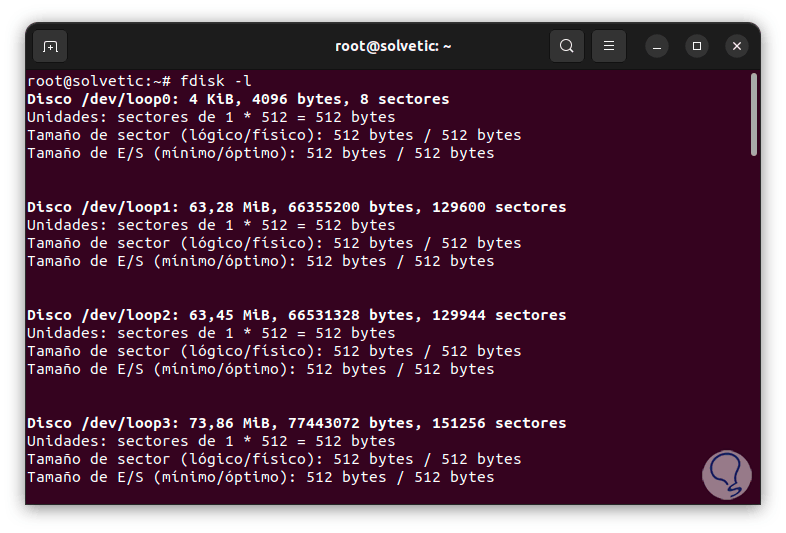The image size is (786, 533).
Task: Maximize the terminal window
Action: [697, 46]
